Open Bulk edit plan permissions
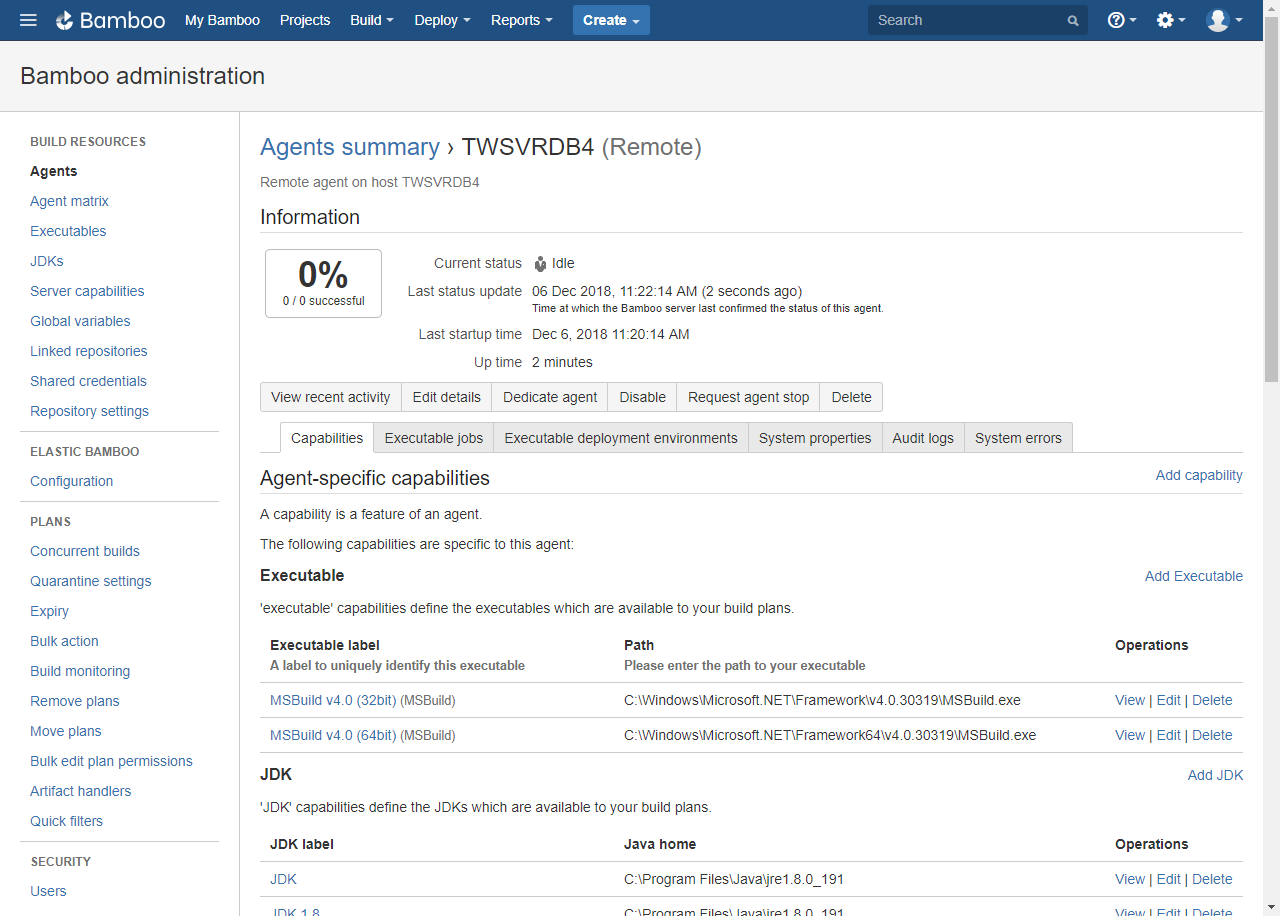Image resolution: width=1280 pixels, height=916 pixels. click(x=111, y=761)
